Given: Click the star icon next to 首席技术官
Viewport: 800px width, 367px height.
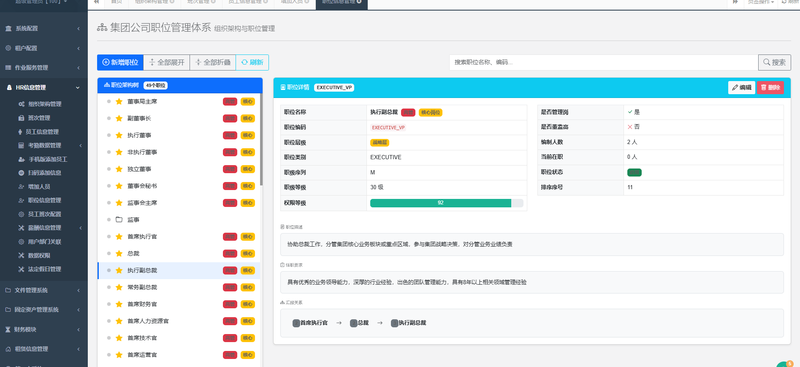Looking at the screenshot, I should 119,338.
